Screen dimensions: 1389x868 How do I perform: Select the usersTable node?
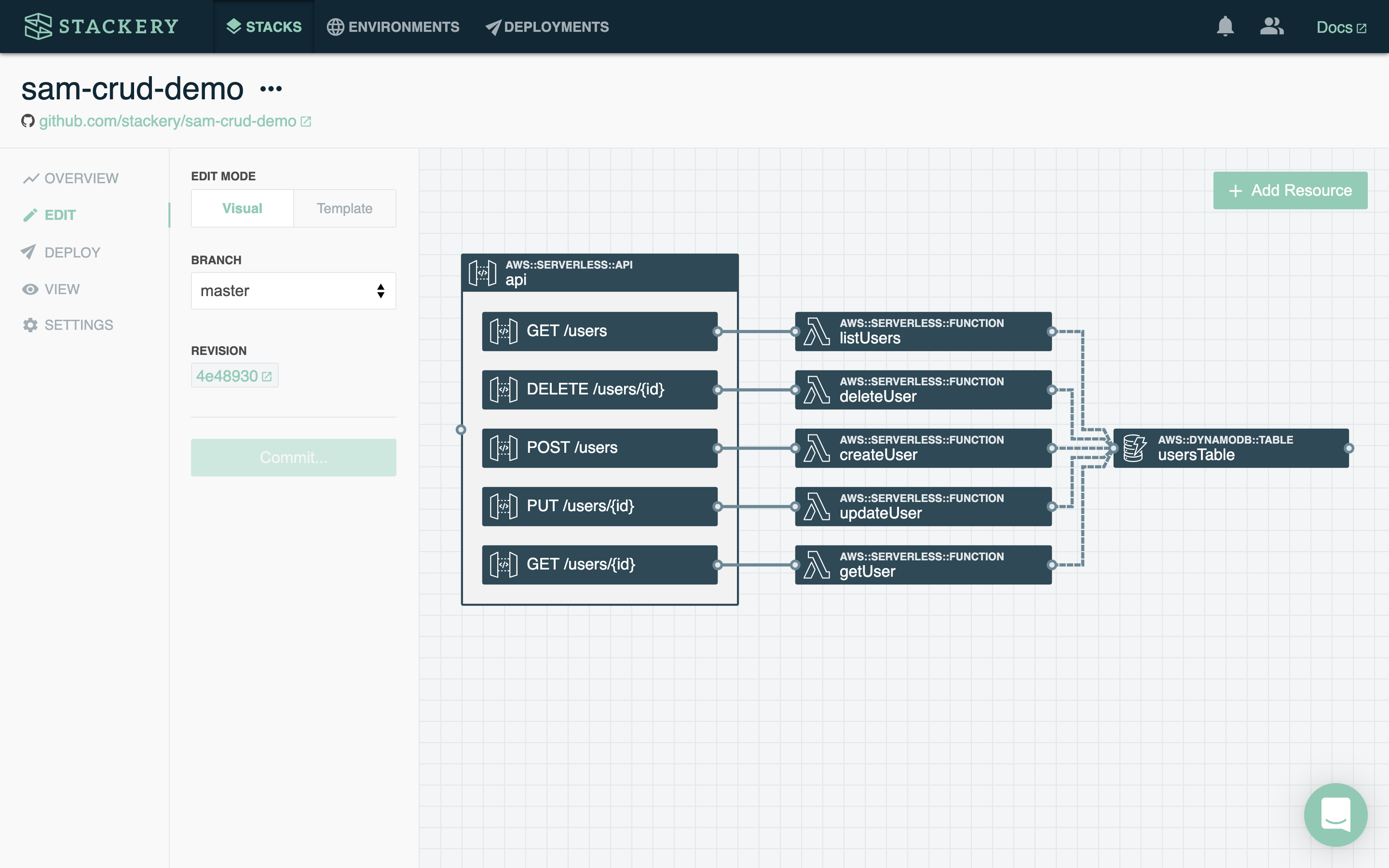pos(1231,448)
